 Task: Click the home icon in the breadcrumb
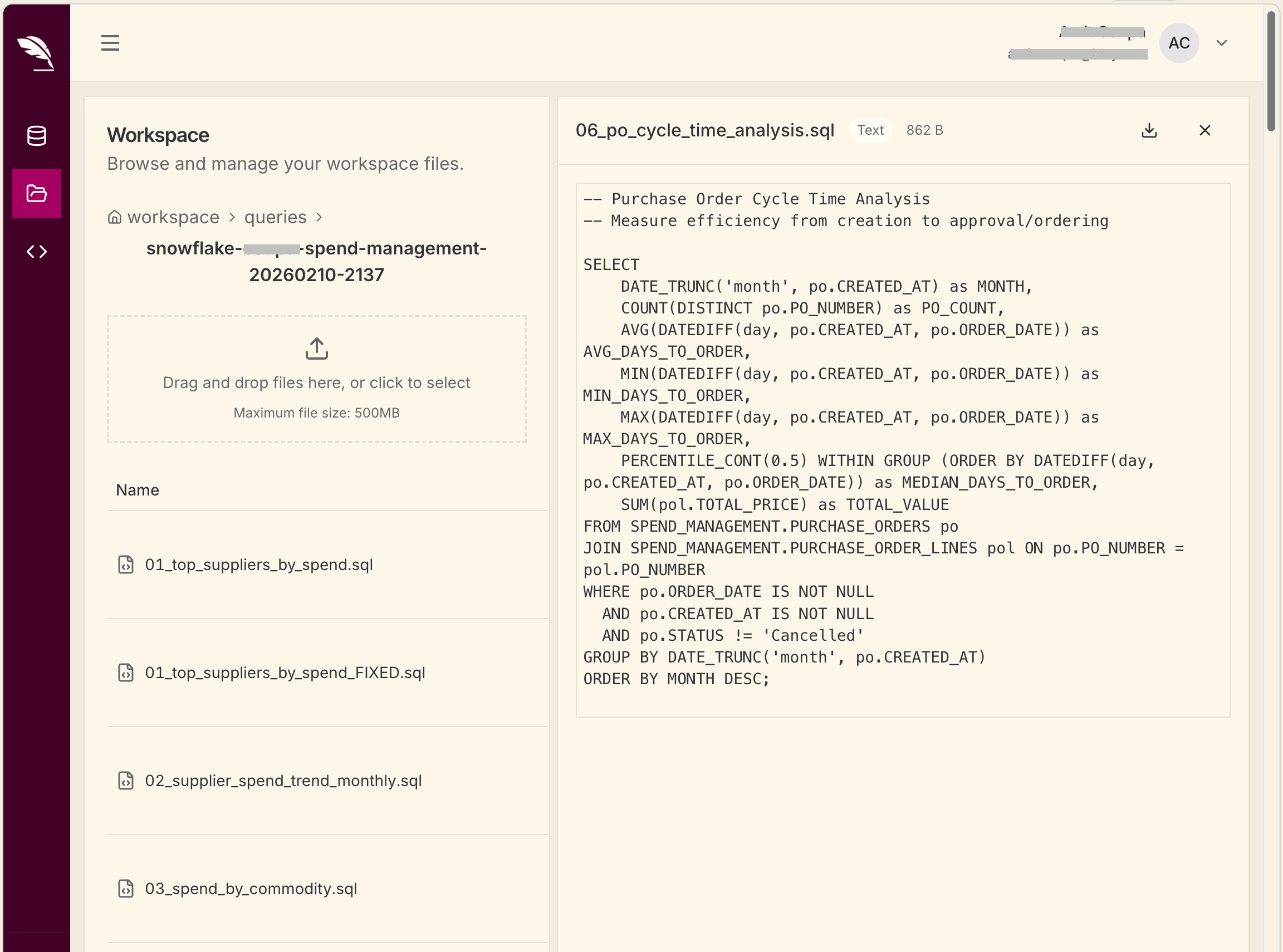(x=114, y=217)
